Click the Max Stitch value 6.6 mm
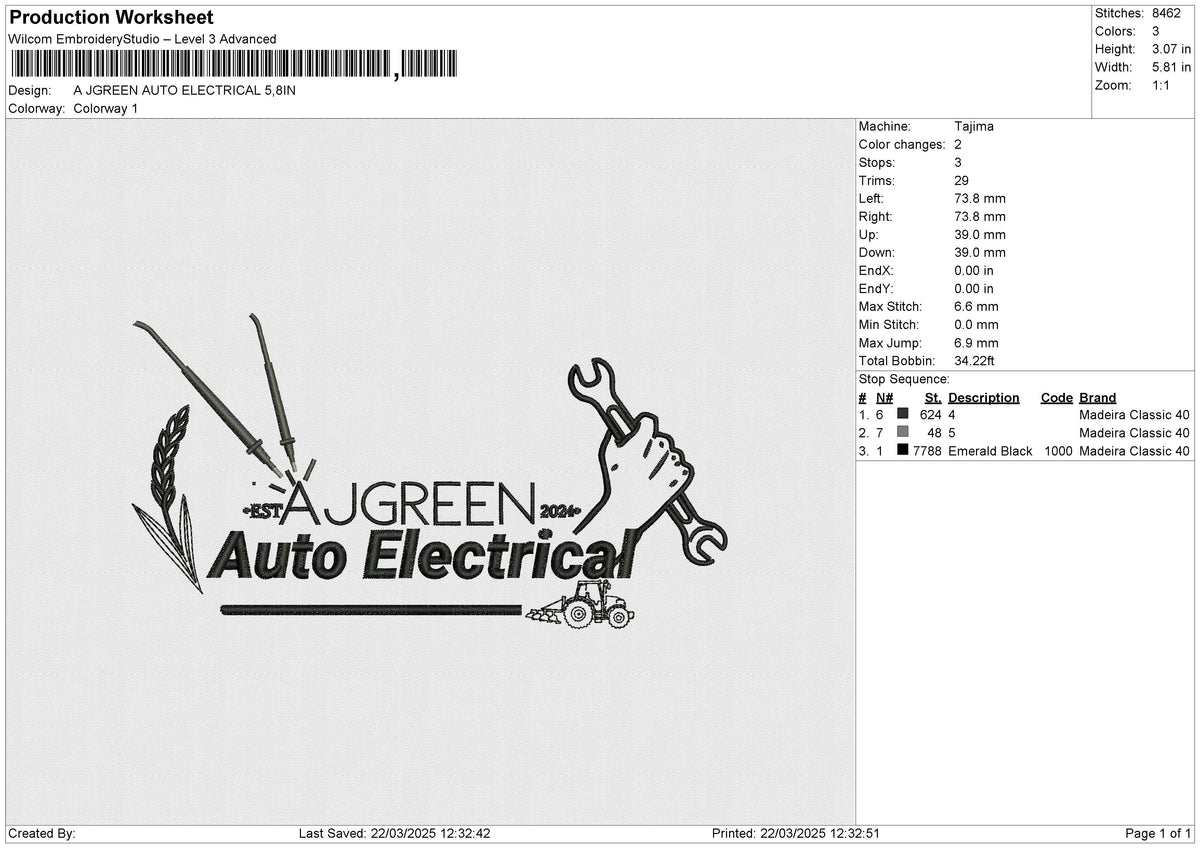This screenshot has width=1200, height=848. (976, 306)
